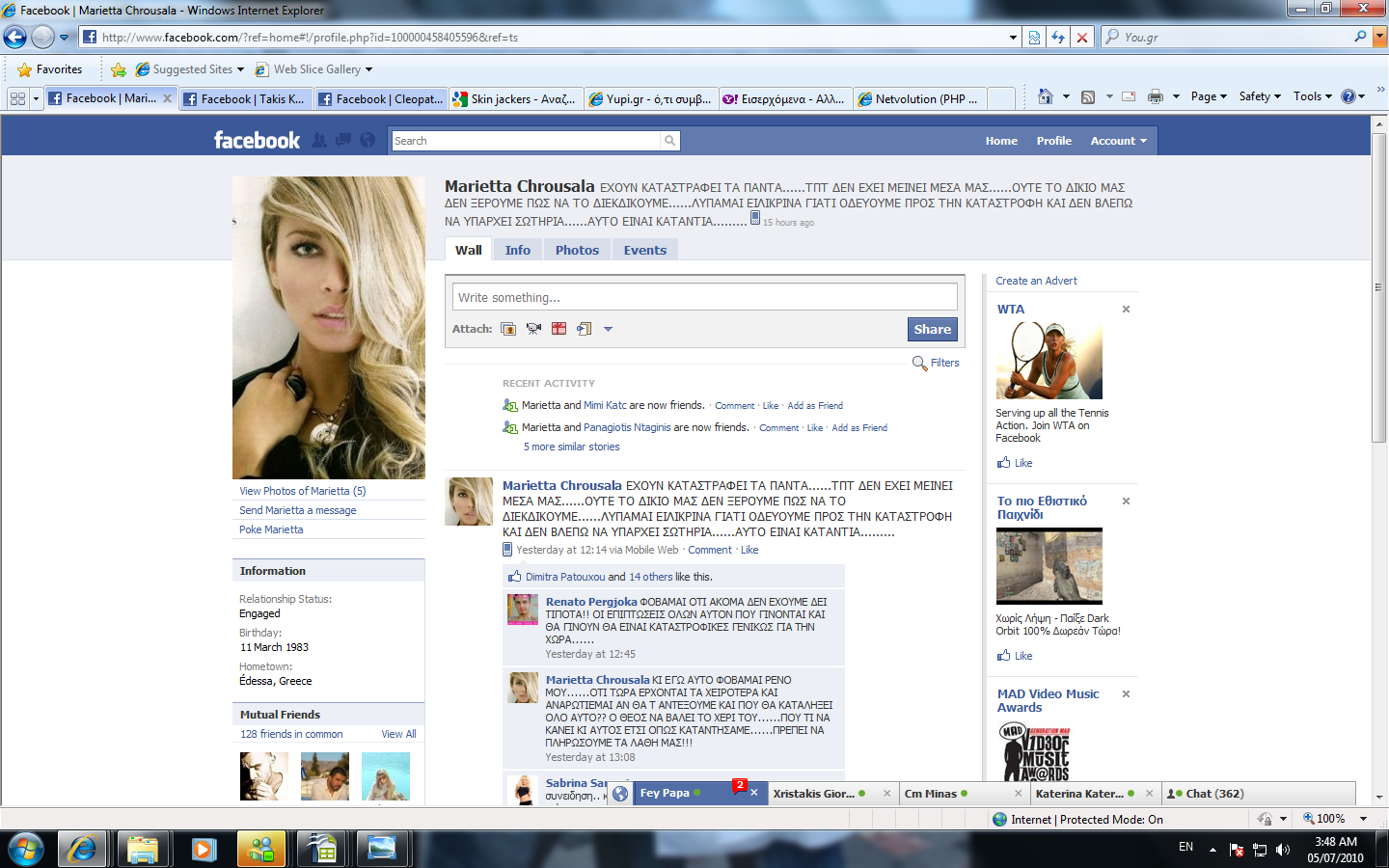
Task: Click View Photos of Marietta (5)
Action: (x=303, y=491)
